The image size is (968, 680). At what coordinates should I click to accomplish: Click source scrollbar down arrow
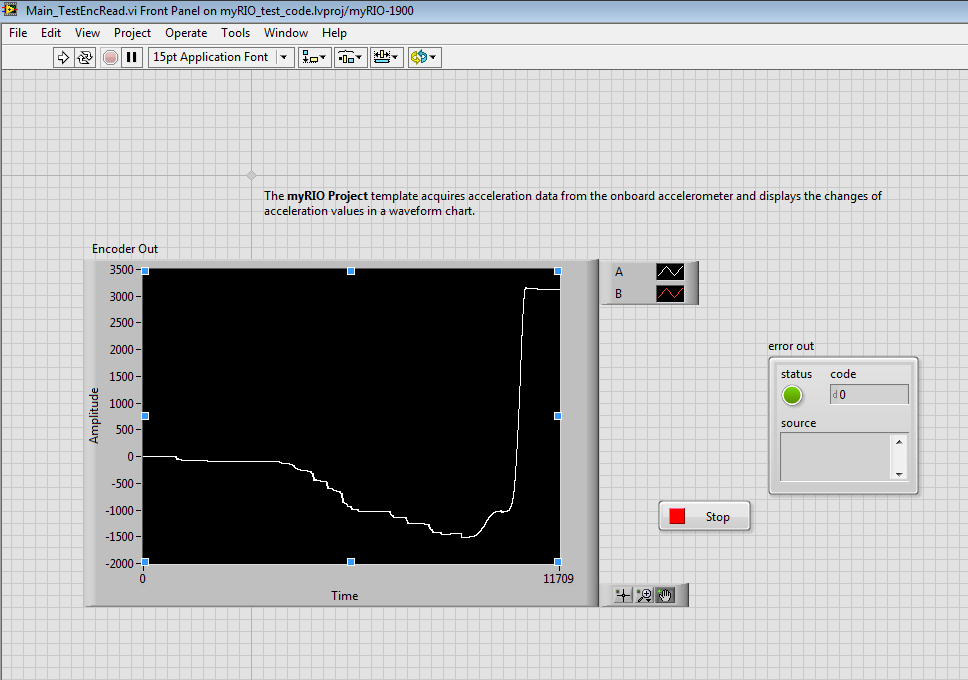(899, 474)
